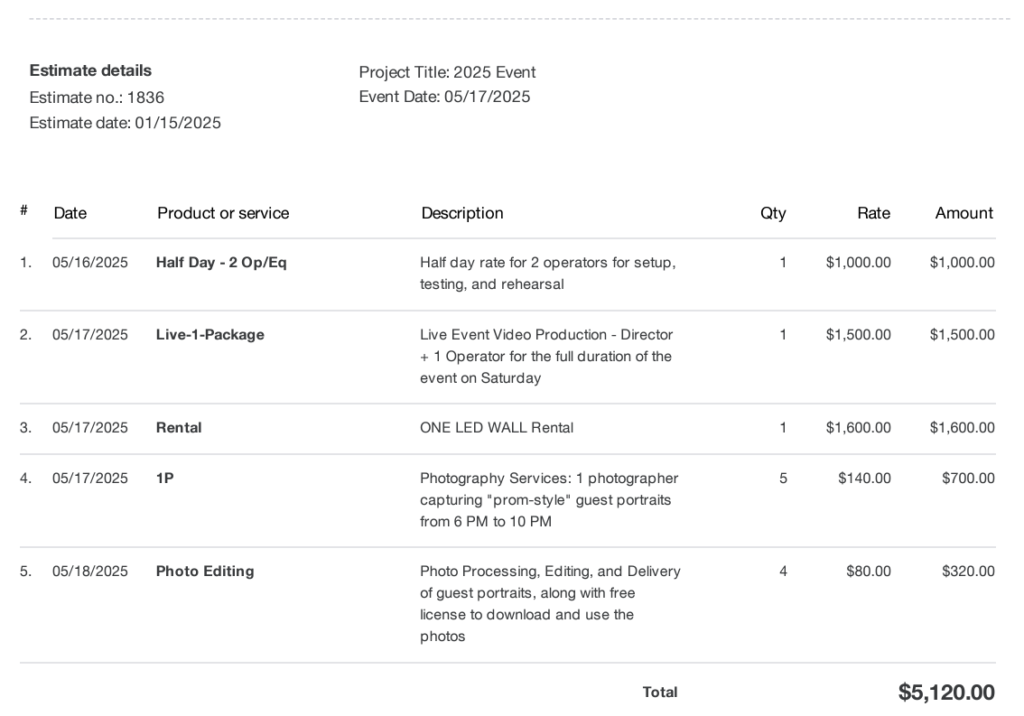
Task: Click the Product or service column header
Action: (223, 213)
